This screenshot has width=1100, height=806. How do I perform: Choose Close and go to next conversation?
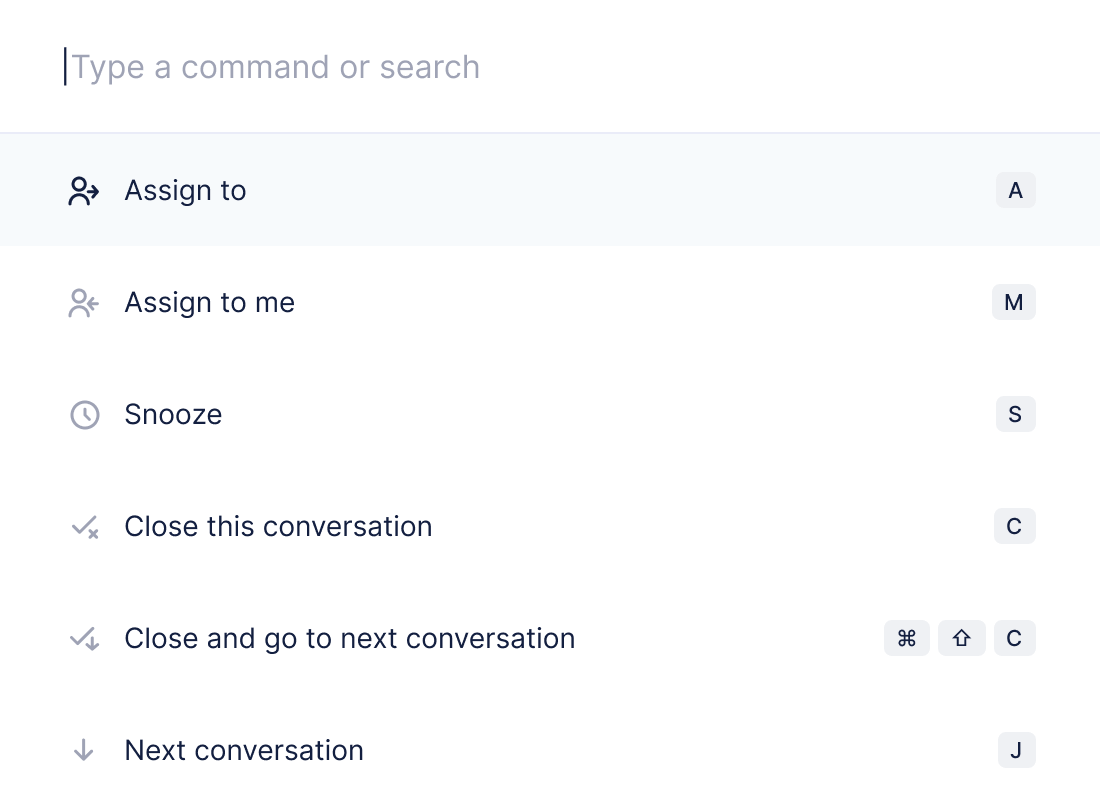[349, 639]
